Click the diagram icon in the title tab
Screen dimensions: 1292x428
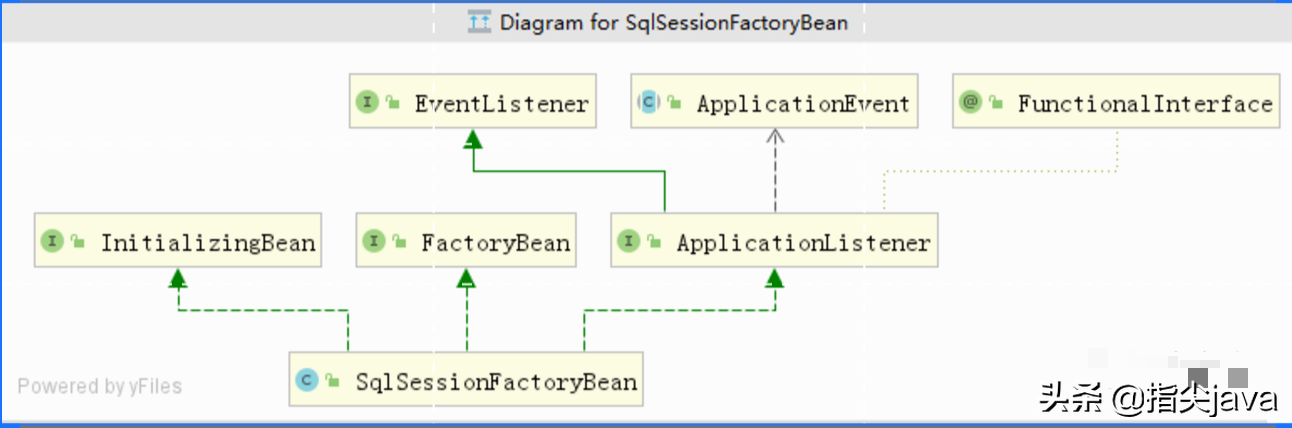(x=479, y=22)
